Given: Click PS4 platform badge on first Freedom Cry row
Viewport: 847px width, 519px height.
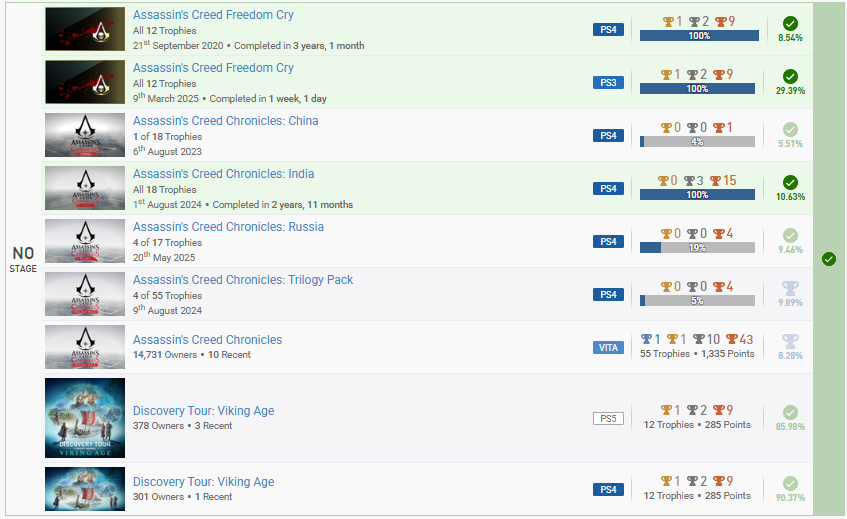Looking at the screenshot, I should (608, 30).
